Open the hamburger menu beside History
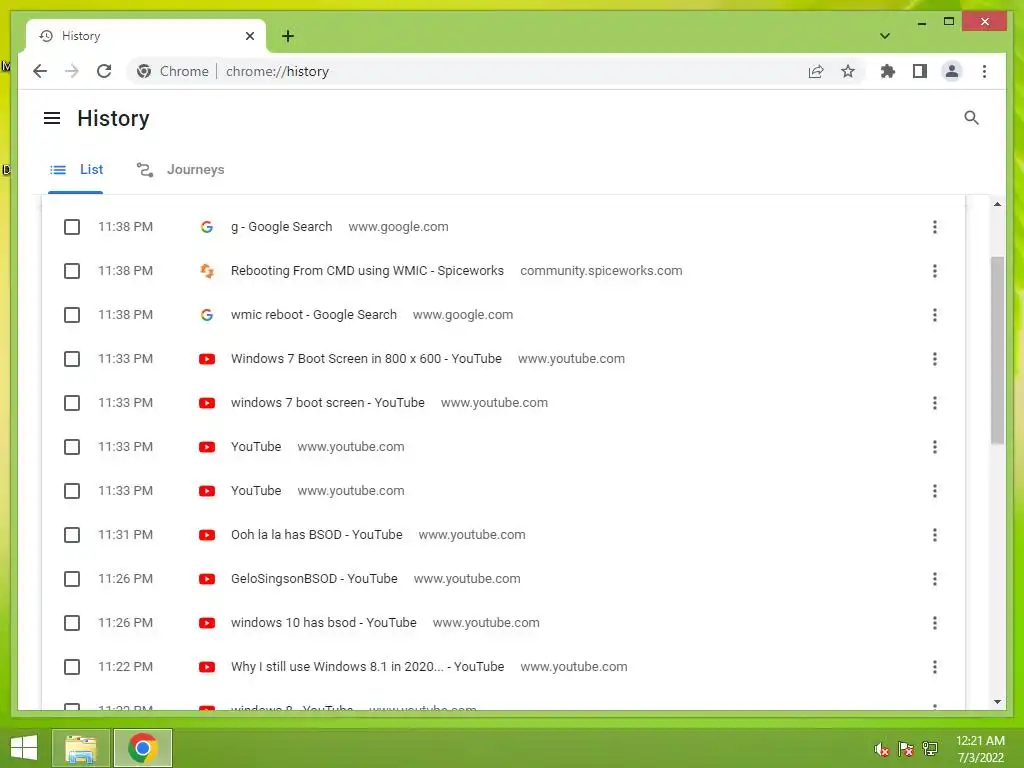The height and width of the screenshot is (768, 1024). tap(52, 118)
